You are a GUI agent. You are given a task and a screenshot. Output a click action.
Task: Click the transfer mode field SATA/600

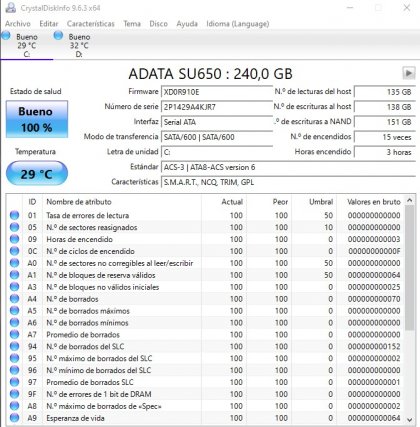coord(217,137)
